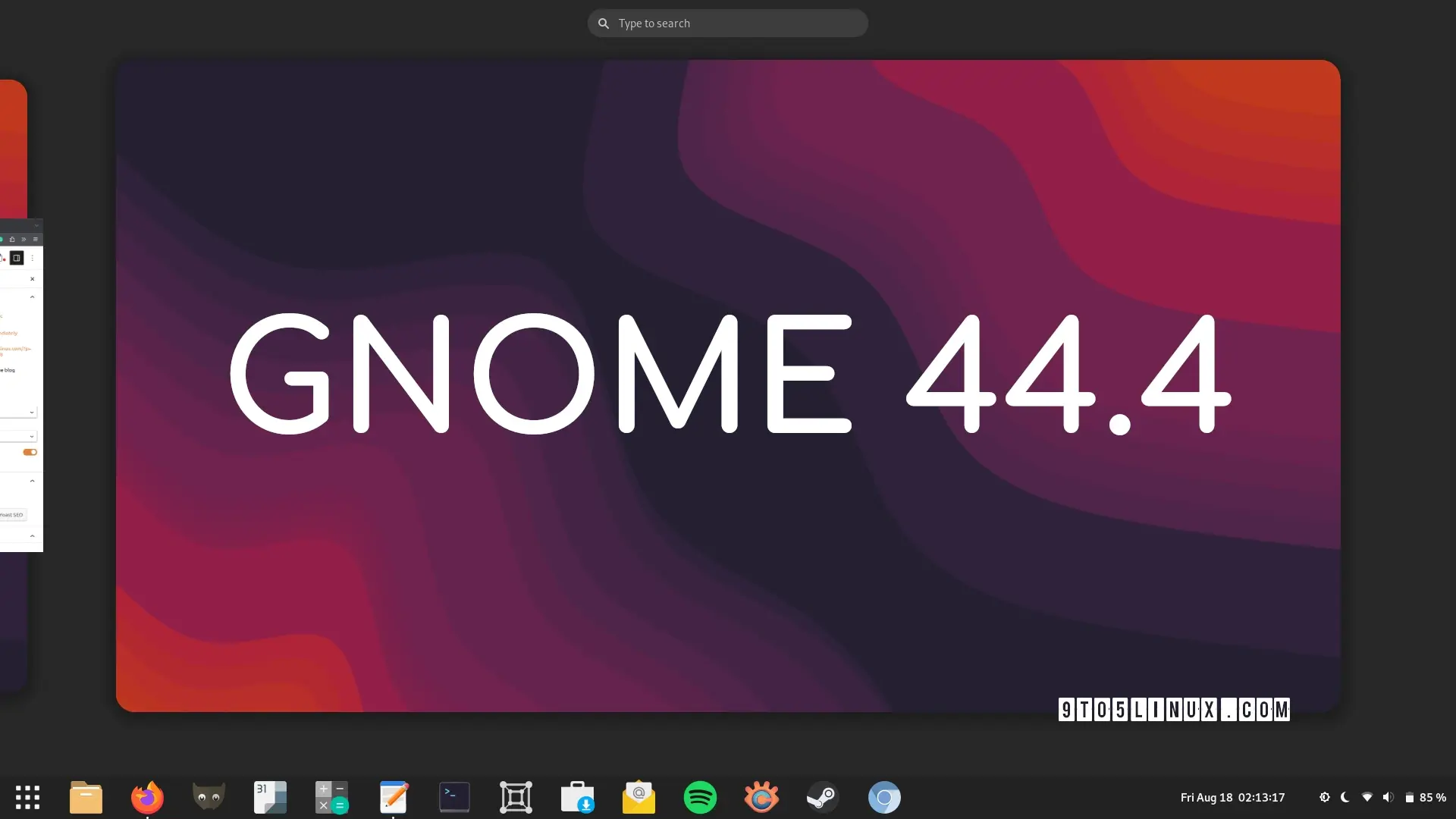Click the Wi-Fi status indicator
This screenshot has width=1456, height=819.
(x=1367, y=797)
